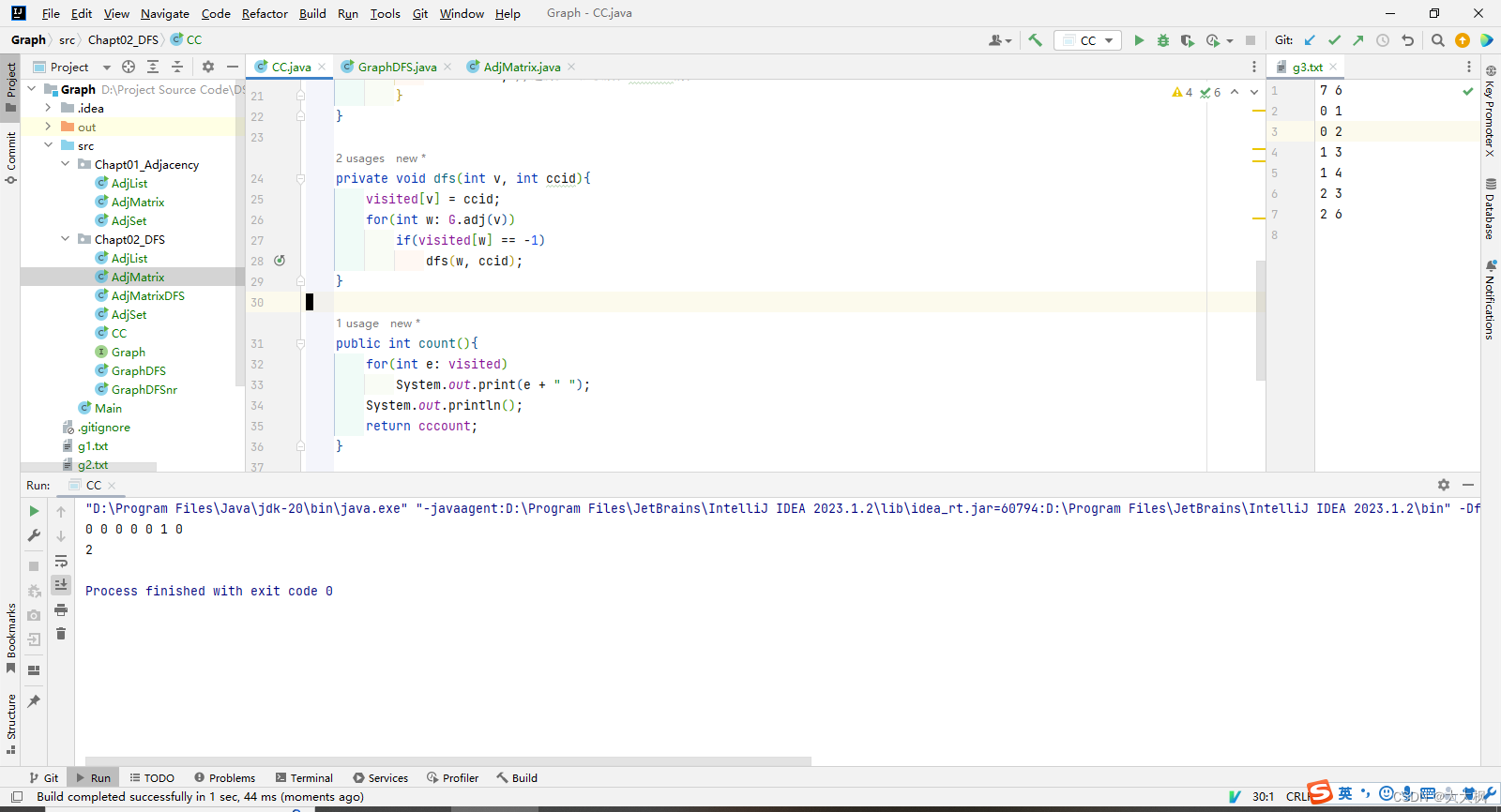Open CC run configuration dropdown

coord(1088,40)
